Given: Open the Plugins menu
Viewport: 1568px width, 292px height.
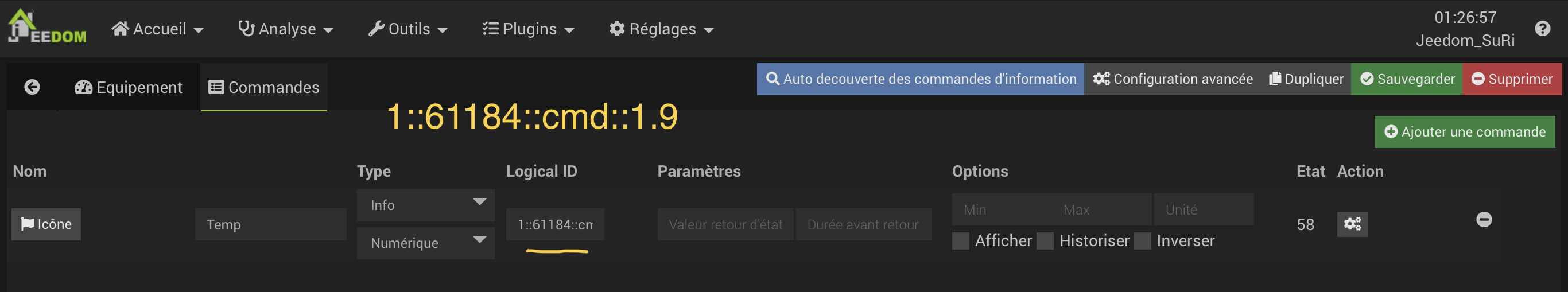Looking at the screenshot, I should pos(529,29).
